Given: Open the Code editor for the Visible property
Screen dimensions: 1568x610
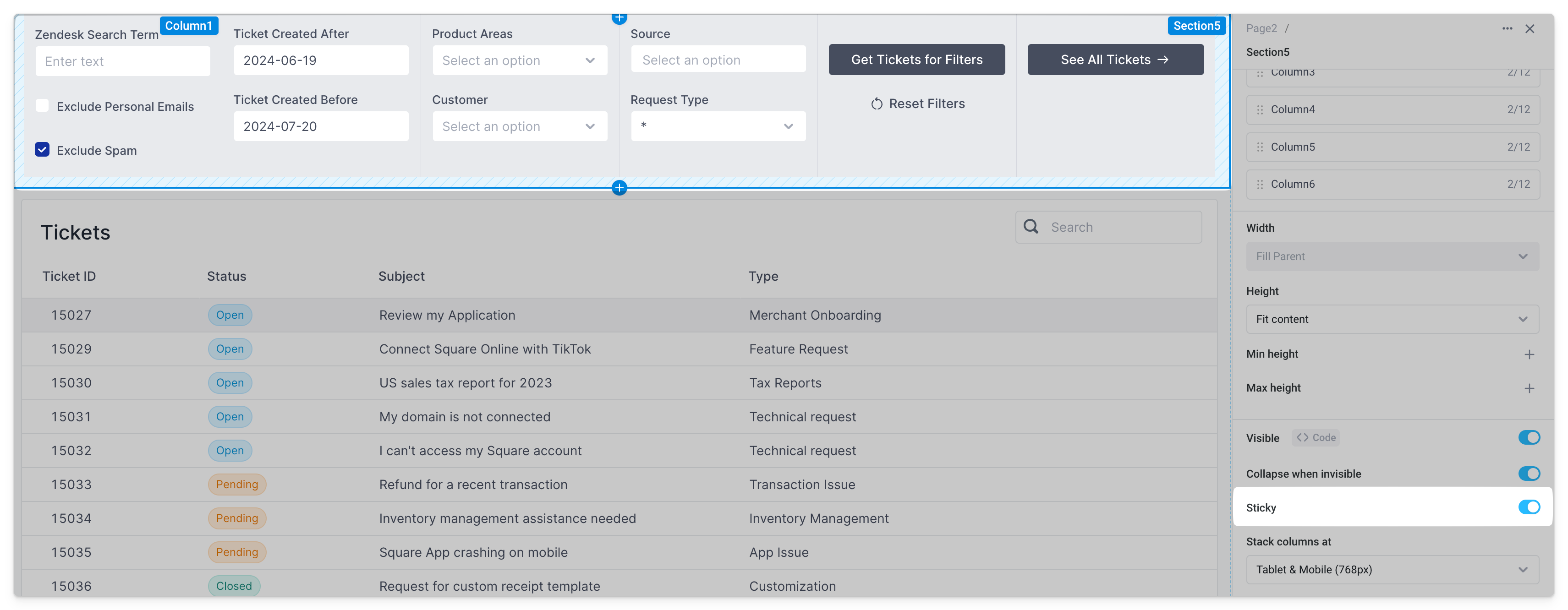Looking at the screenshot, I should click(1316, 437).
